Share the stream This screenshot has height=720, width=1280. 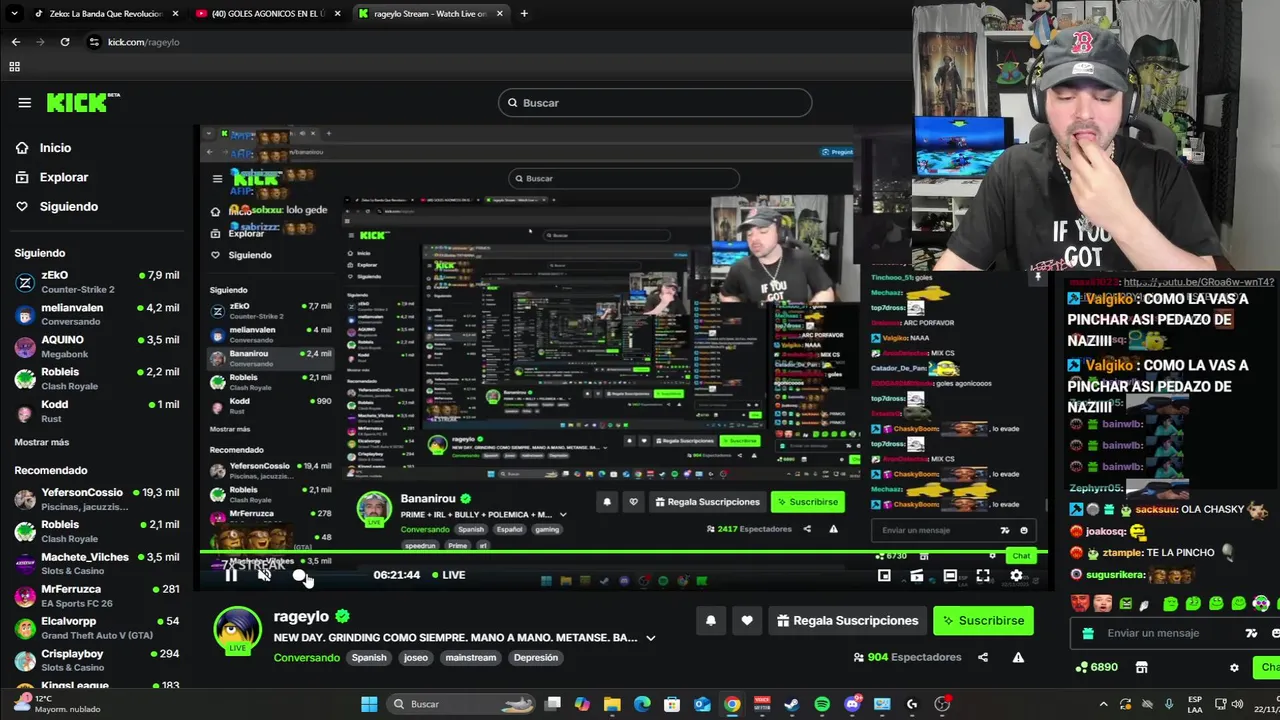[983, 658]
